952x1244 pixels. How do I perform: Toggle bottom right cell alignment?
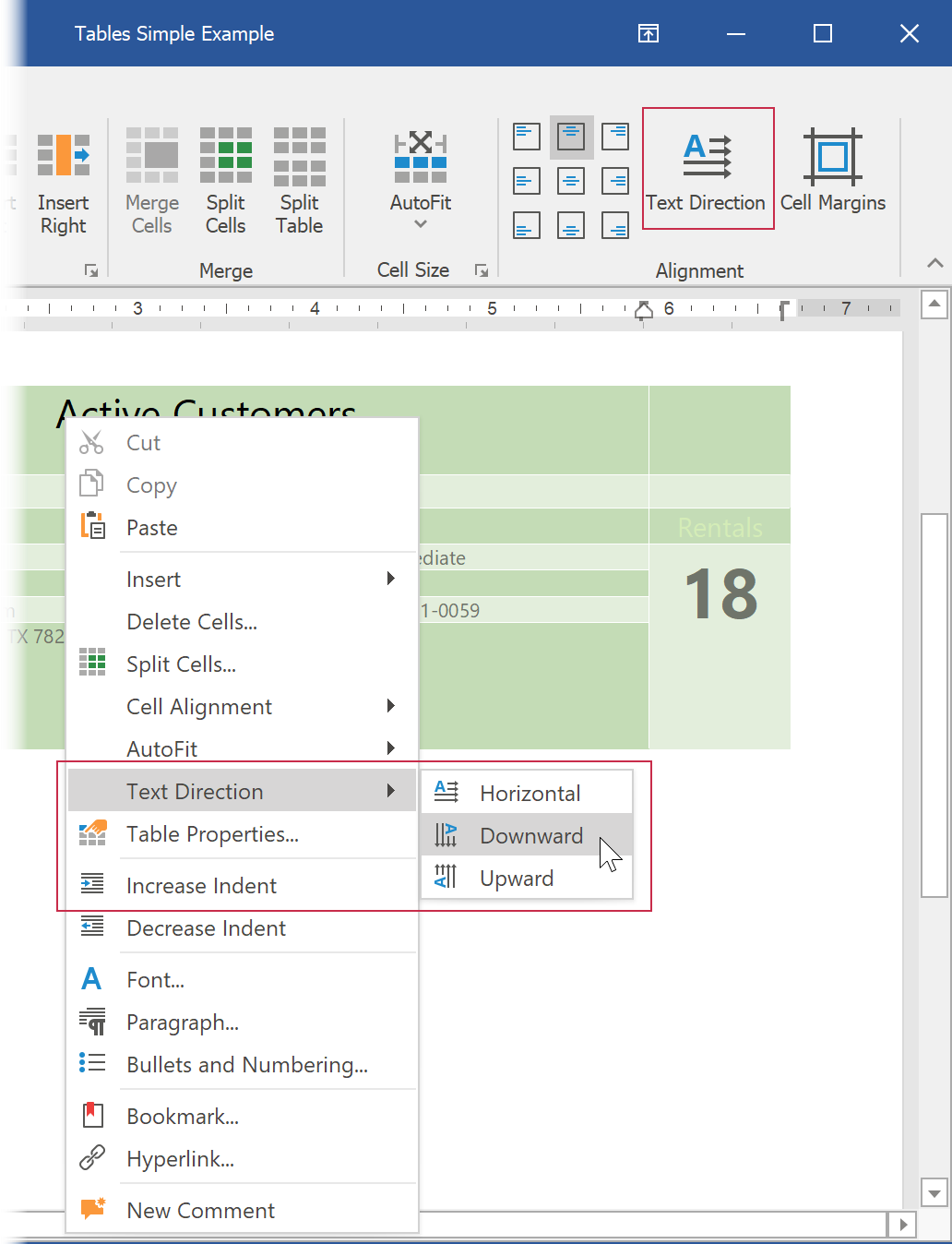pyautogui.click(x=615, y=225)
